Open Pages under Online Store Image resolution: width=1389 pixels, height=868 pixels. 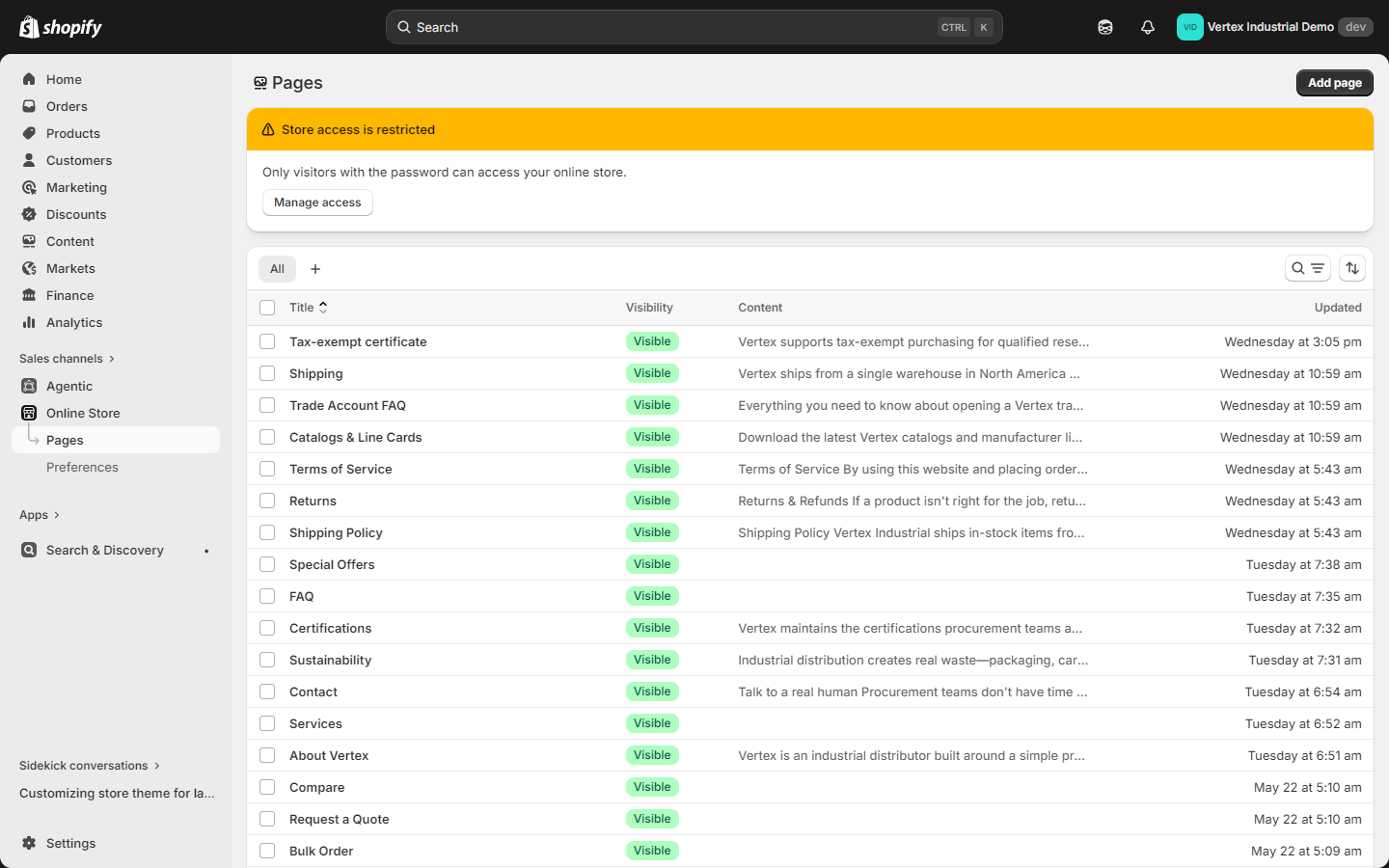[x=116, y=440]
